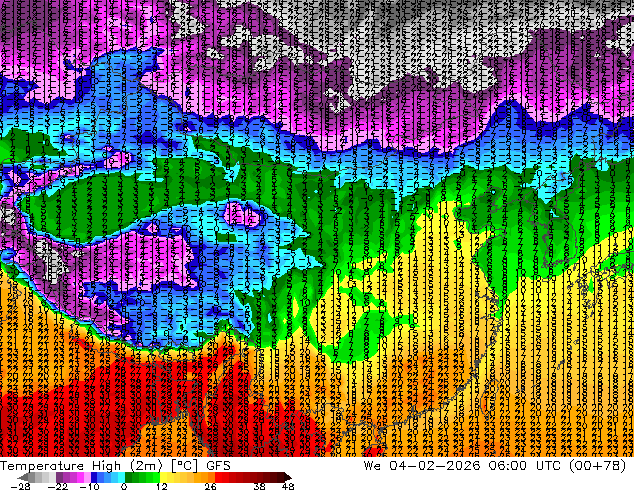
Task: Click the '38' legend value
Action: click(x=260, y=486)
